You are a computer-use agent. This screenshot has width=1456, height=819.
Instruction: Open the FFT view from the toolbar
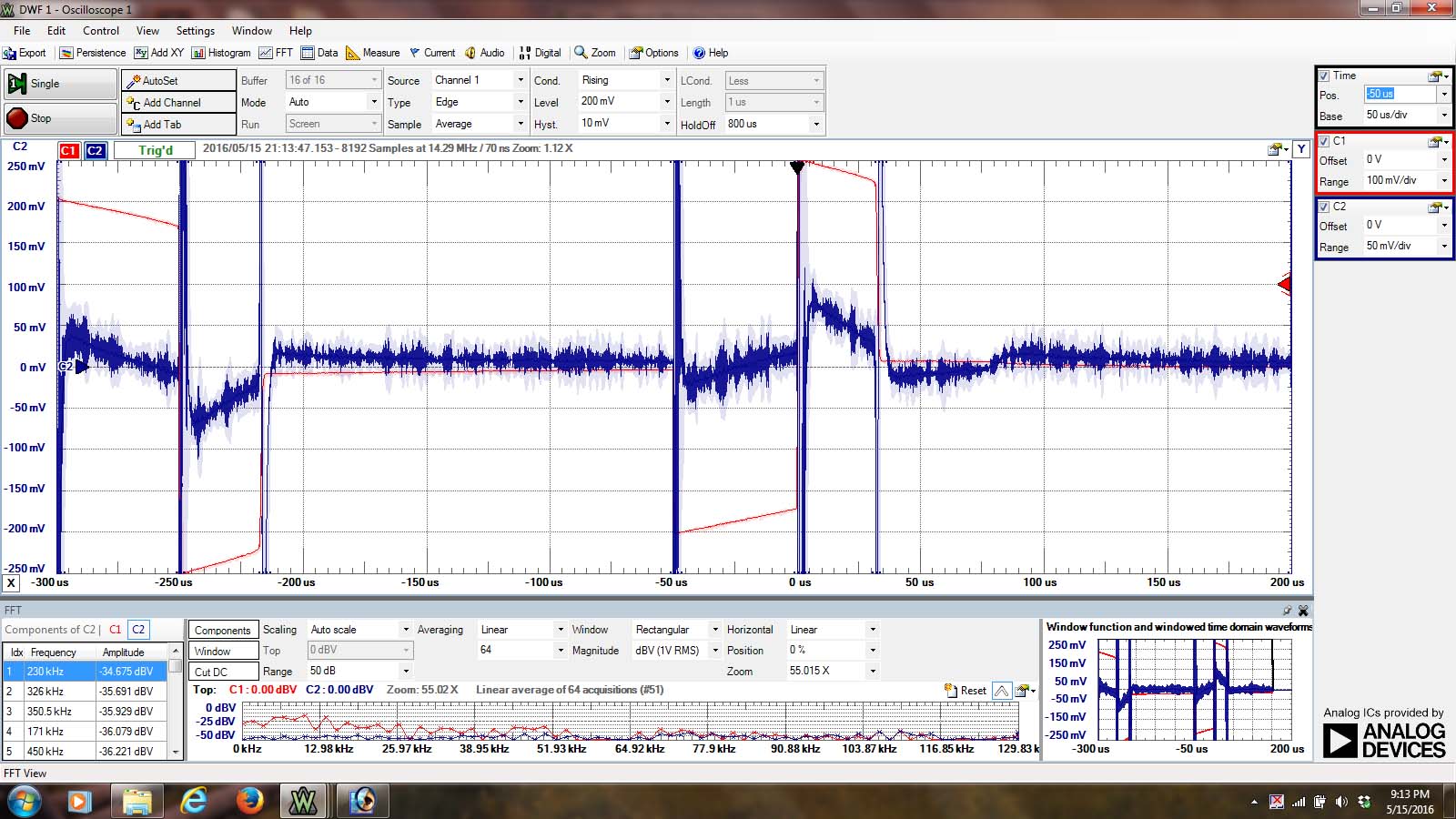click(276, 53)
